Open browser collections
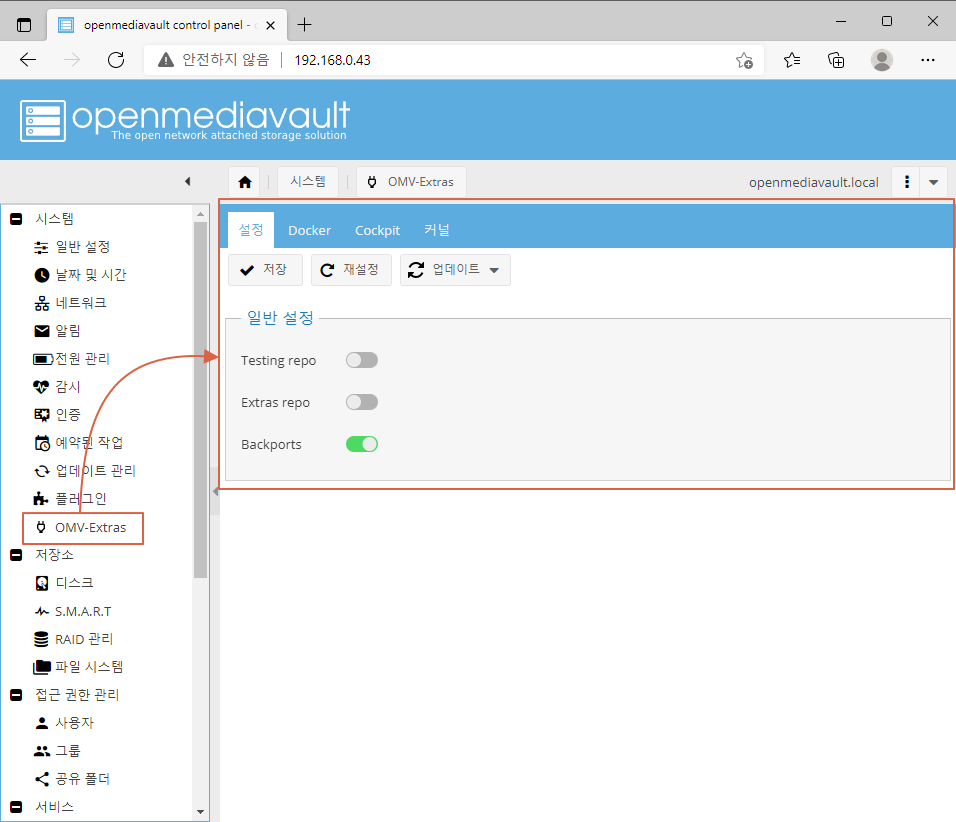 (x=836, y=60)
